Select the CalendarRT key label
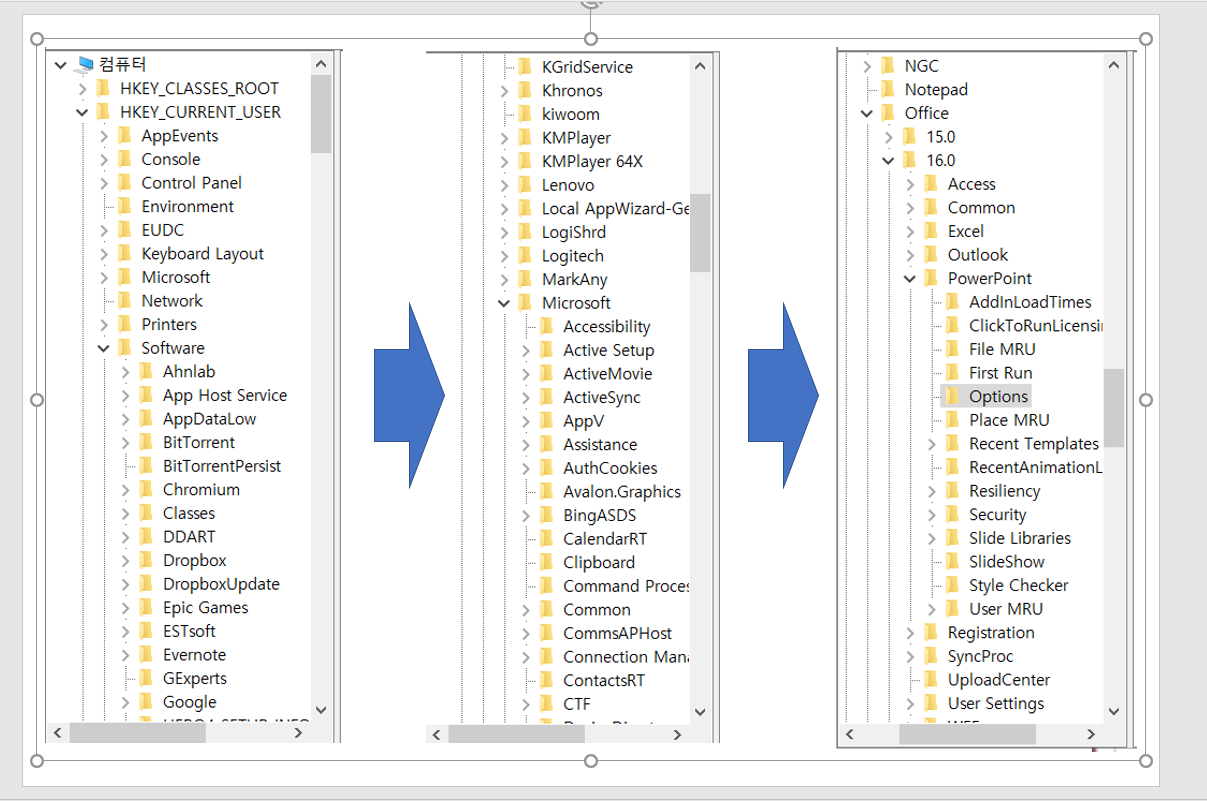Image resolution: width=1207 pixels, height=801 pixels. (x=605, y=538)
